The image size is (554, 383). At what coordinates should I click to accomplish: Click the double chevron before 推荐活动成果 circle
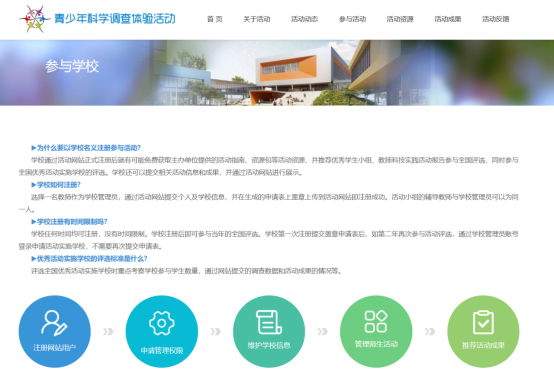click(x=430, y=331)
